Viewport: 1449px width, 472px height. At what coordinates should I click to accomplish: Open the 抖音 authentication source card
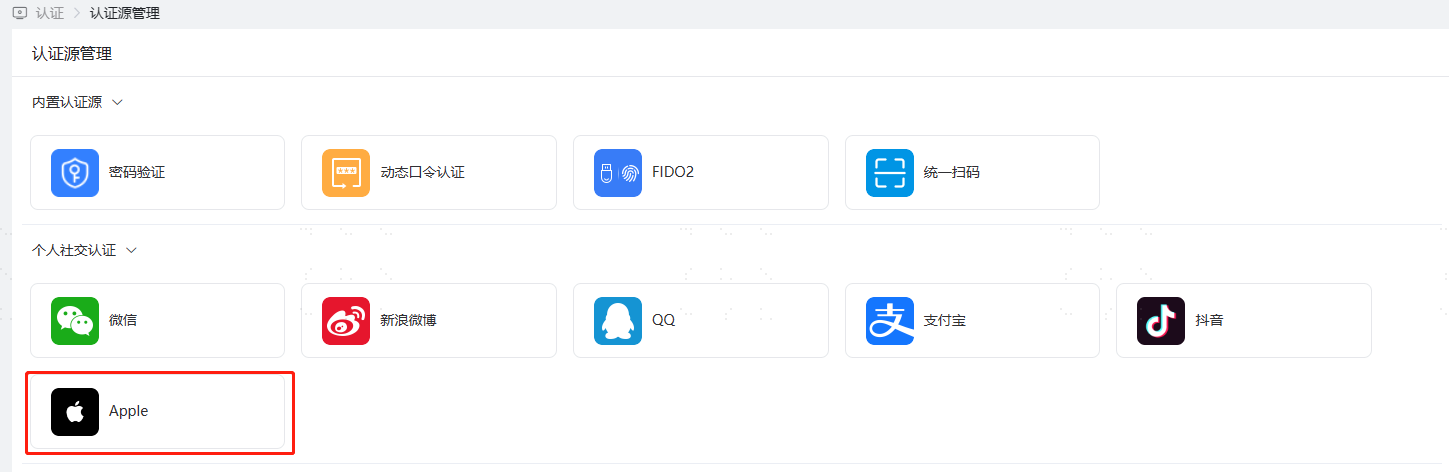coord(1244,321)
